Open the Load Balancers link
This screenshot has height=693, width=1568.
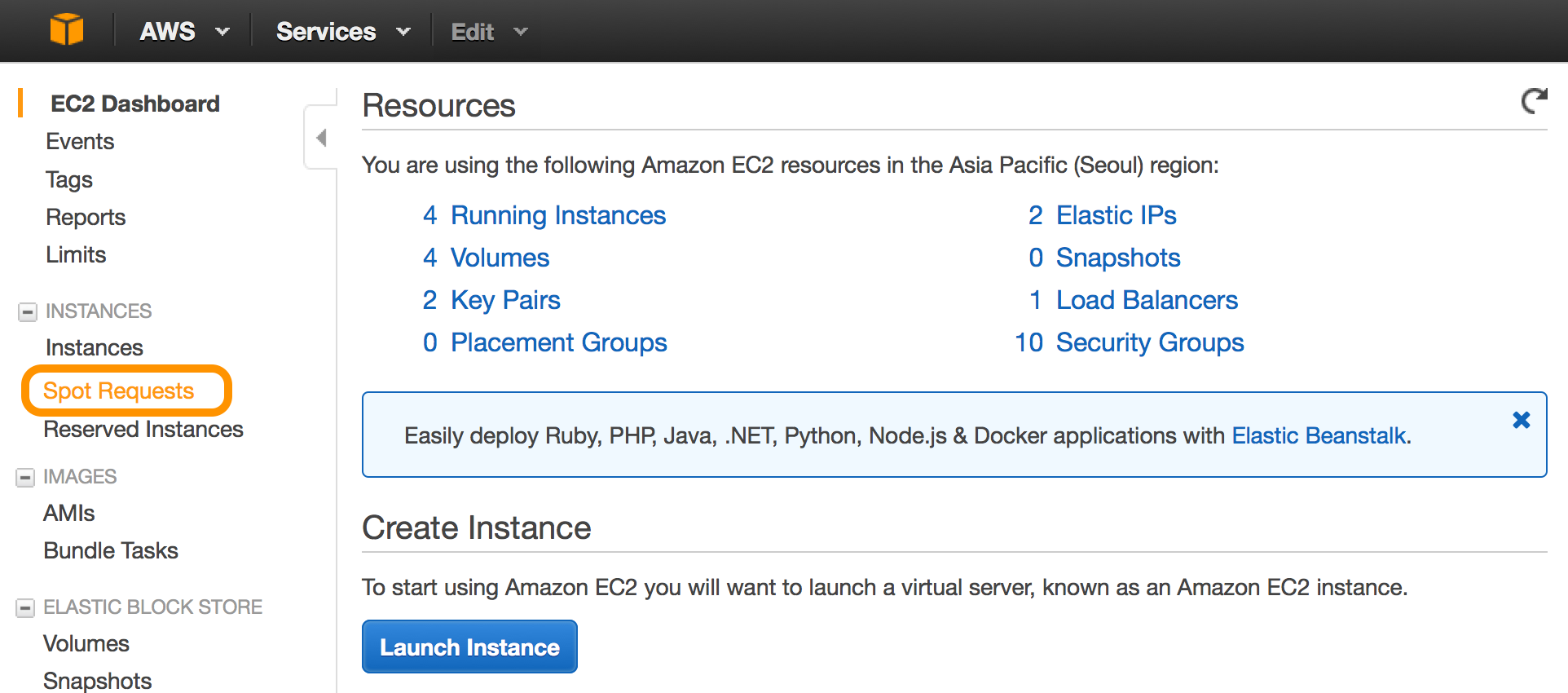(1146, 300)
